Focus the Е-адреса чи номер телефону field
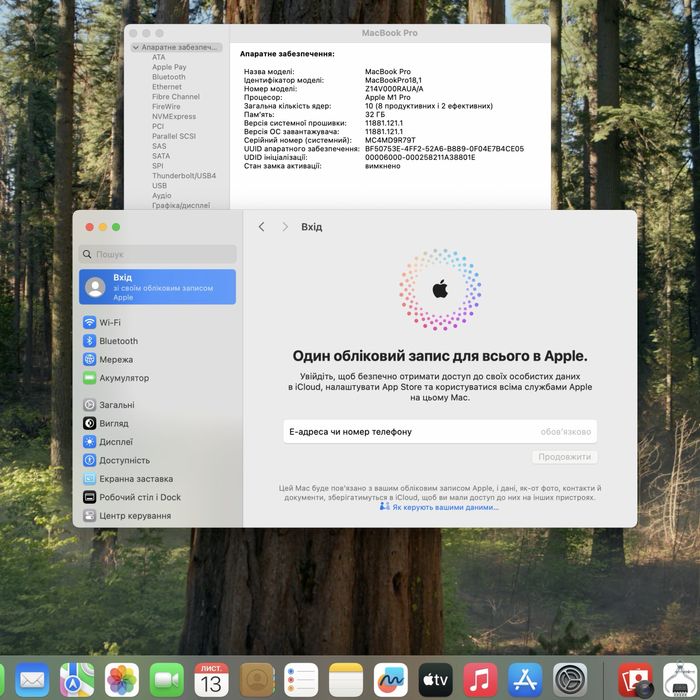The image size is (700, 700). [x=440, y=432]
